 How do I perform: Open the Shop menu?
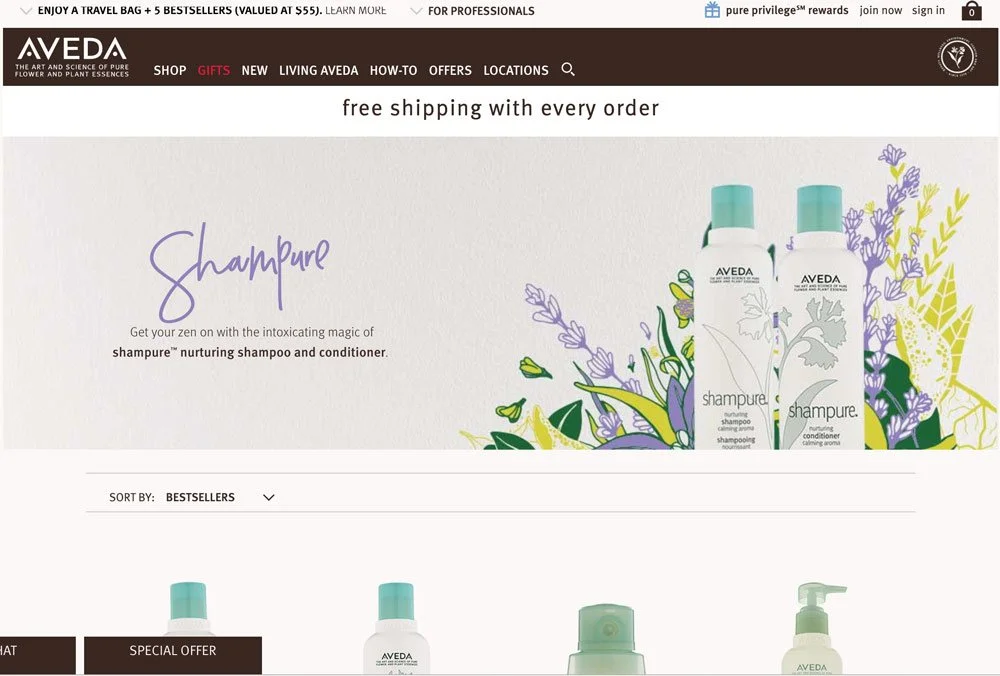tap(170, 70)
